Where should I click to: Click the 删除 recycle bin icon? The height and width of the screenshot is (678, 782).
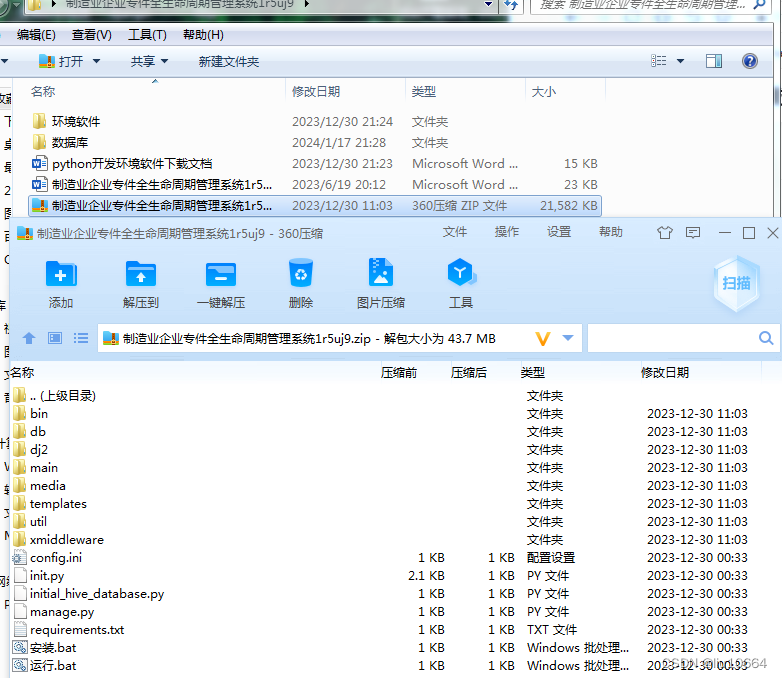pyautogui.click(x=301, y=273)
